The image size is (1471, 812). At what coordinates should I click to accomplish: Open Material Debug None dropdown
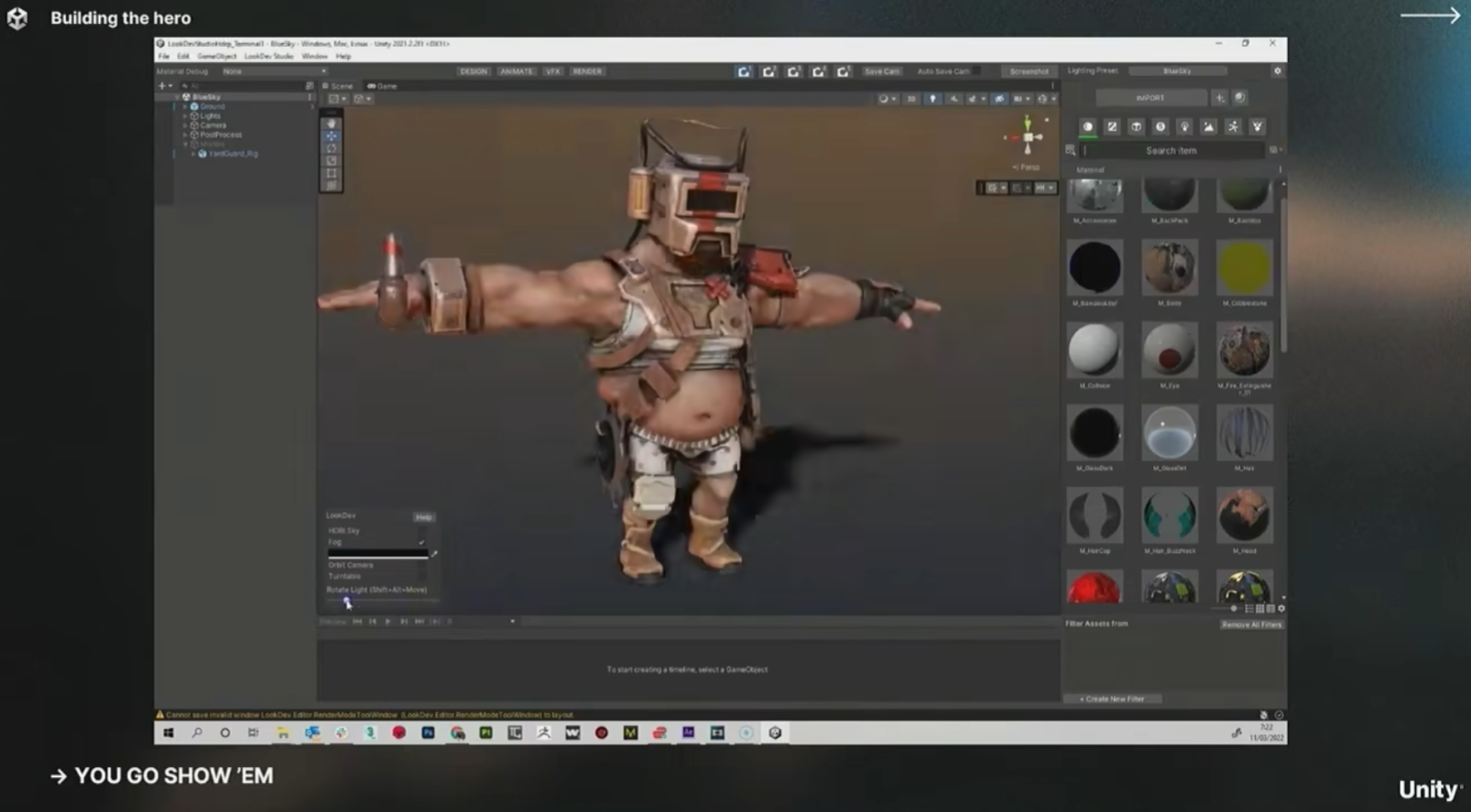coord(274,71)
